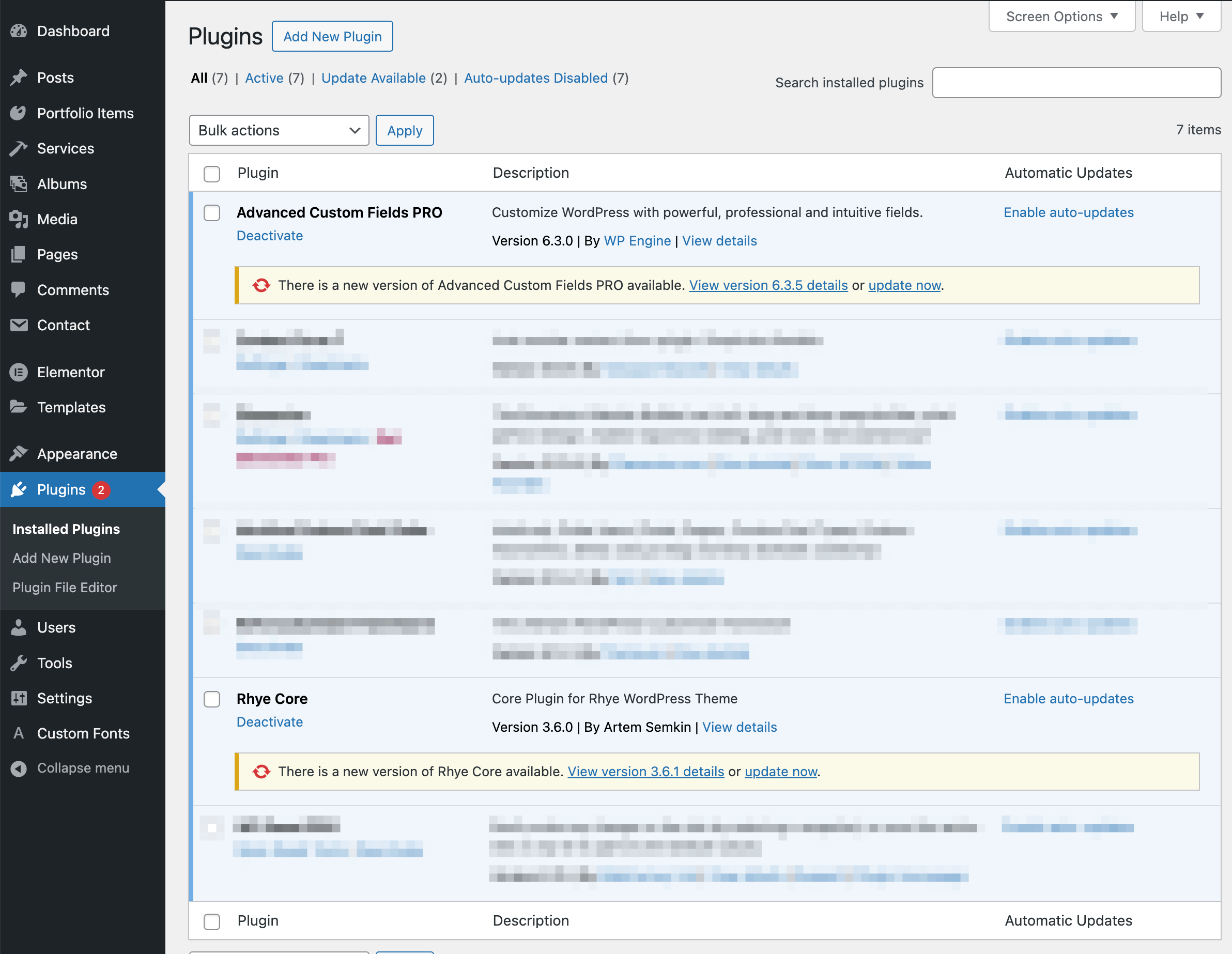Click the Appearance paintbrush icon
The image size is (1232, 954).
pos(19,454)
